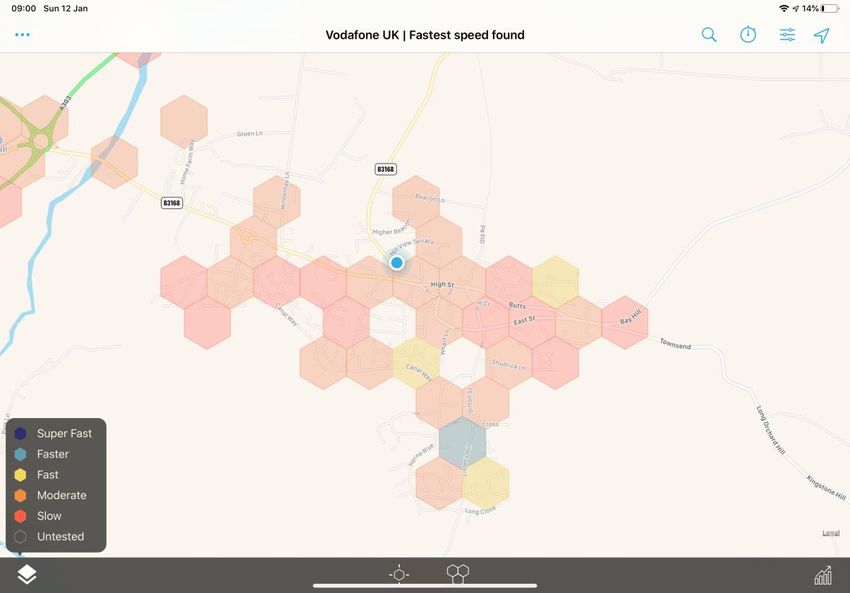Tap the northern B3168 road badge

[x=385, y=169]
